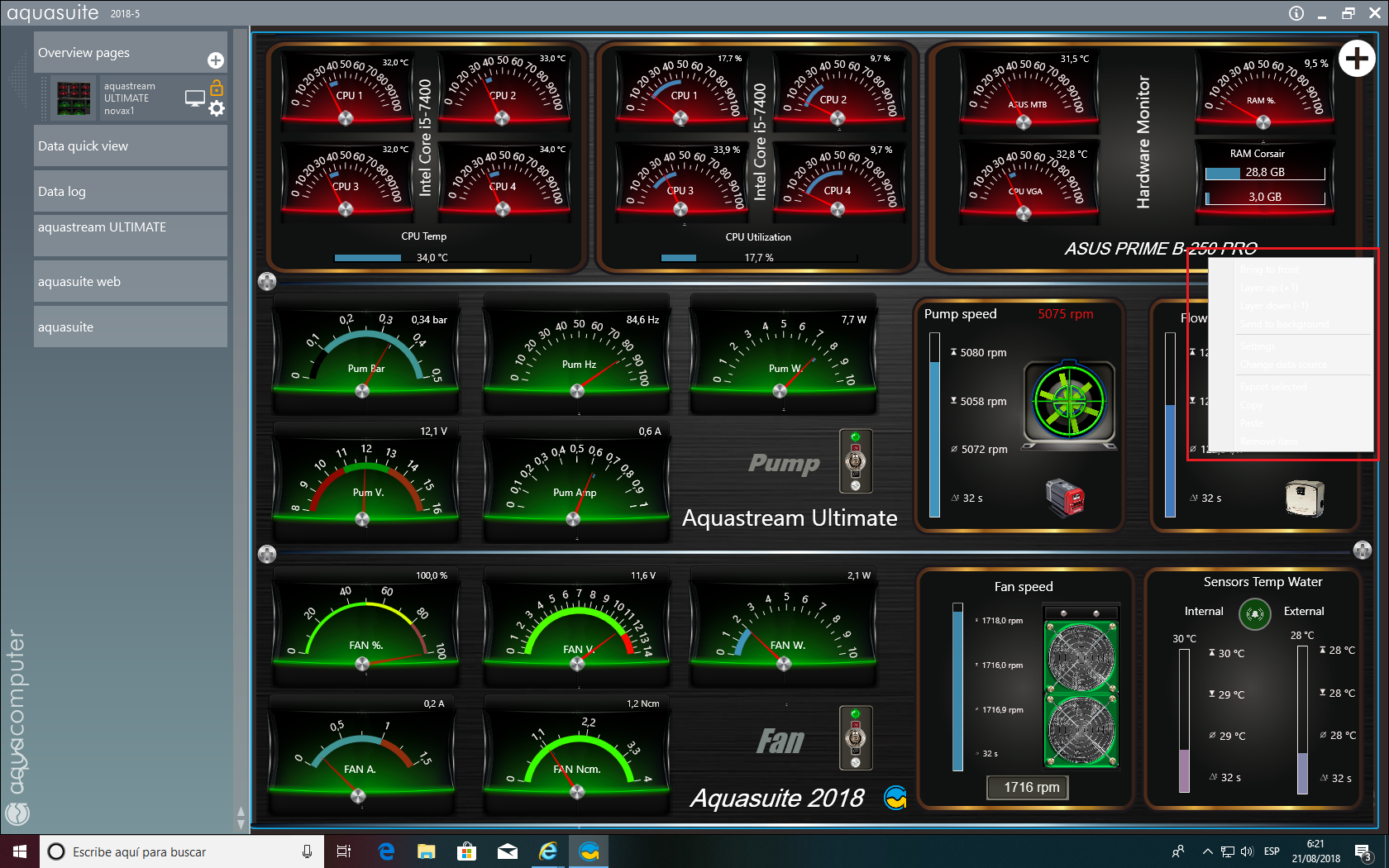Image resolution: width=1389 pixels, height=868 pixels.
Task: Click the large plus button on the dashboard
Action: click(x=1356, y=59)
